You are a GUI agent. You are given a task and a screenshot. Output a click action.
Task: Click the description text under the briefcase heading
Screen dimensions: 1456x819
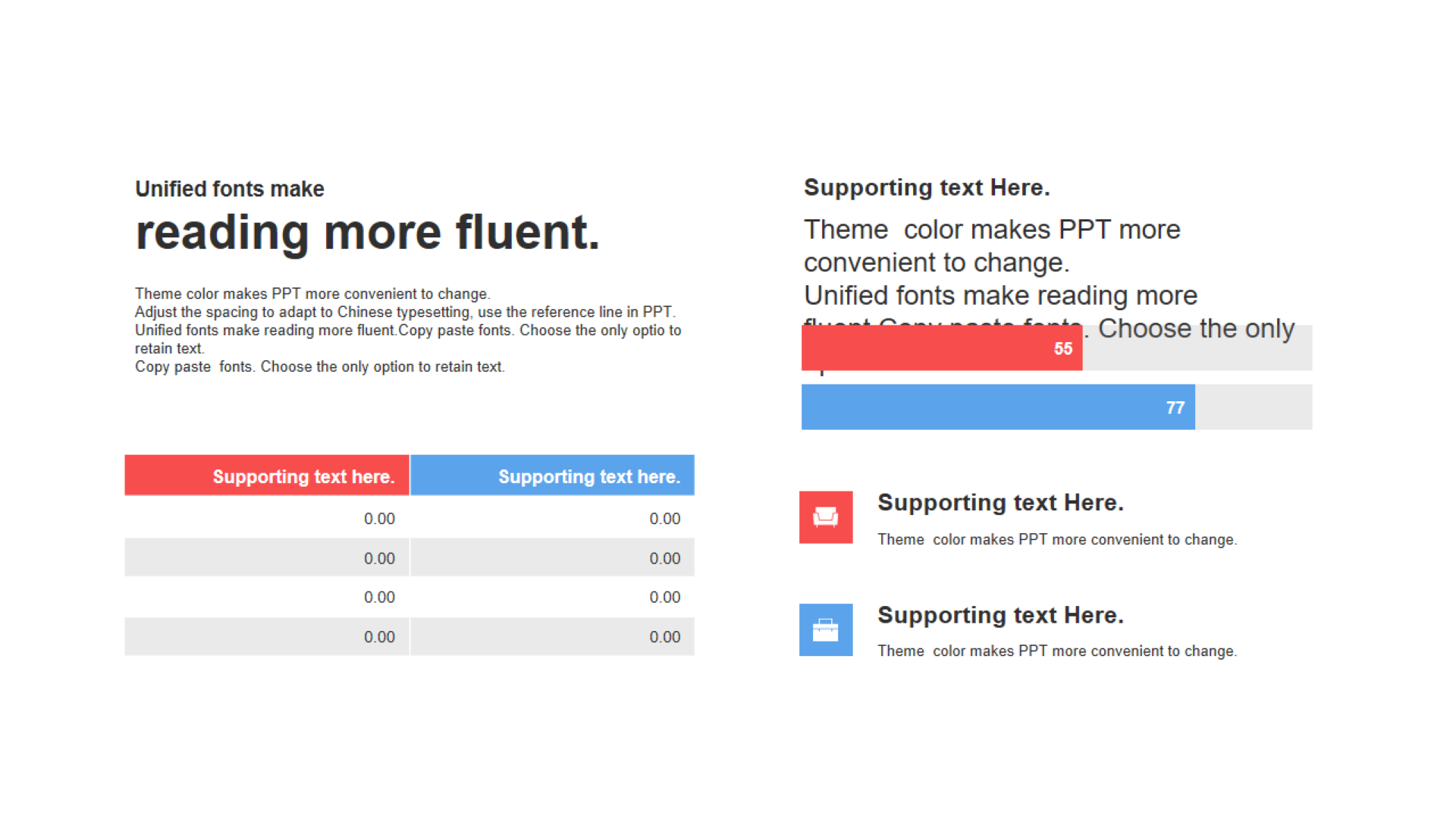(1057, 651)
